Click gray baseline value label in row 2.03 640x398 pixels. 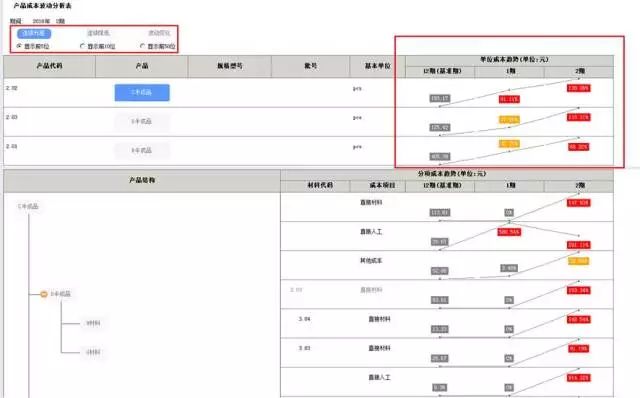[440, 127]
